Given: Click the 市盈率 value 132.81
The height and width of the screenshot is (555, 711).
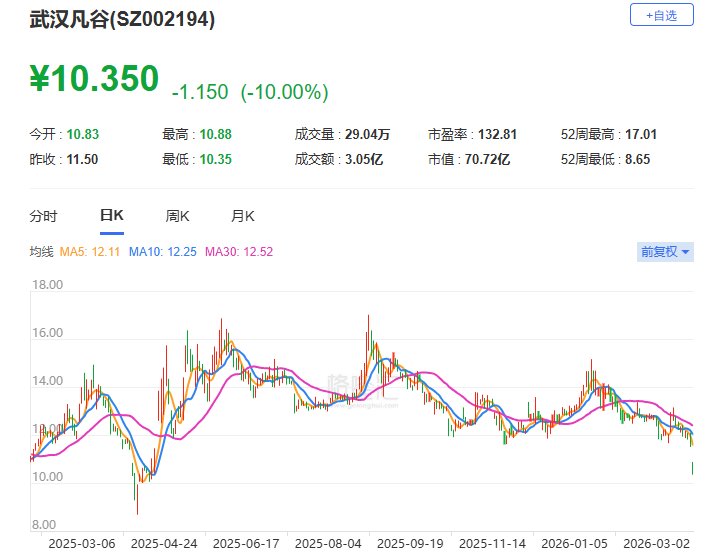Looking at the screenshot, I should [x=497, y=134].
